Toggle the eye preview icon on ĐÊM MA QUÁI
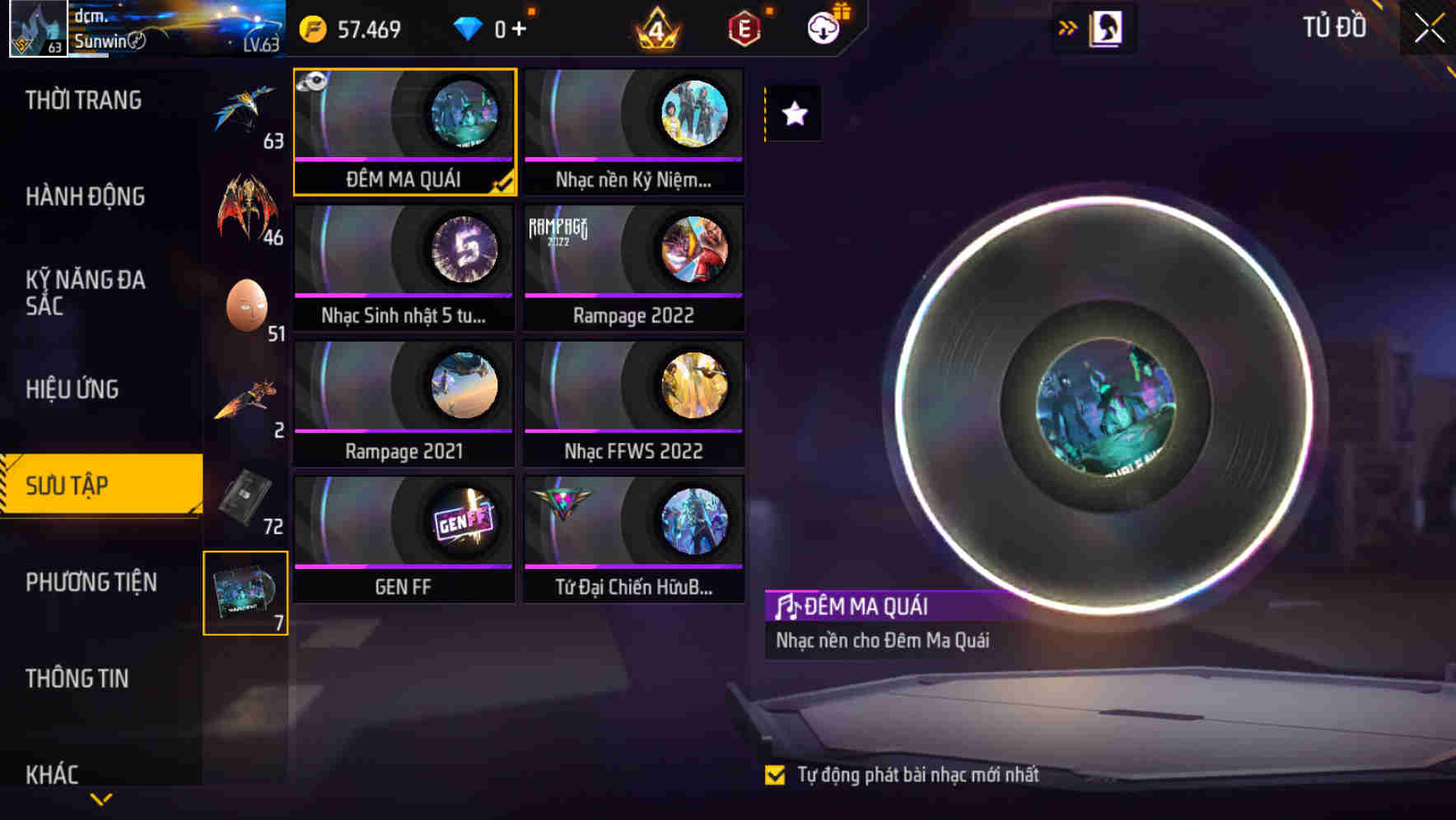The height and width of the screenshot is (820, 1456). click(x=313, y=81)
